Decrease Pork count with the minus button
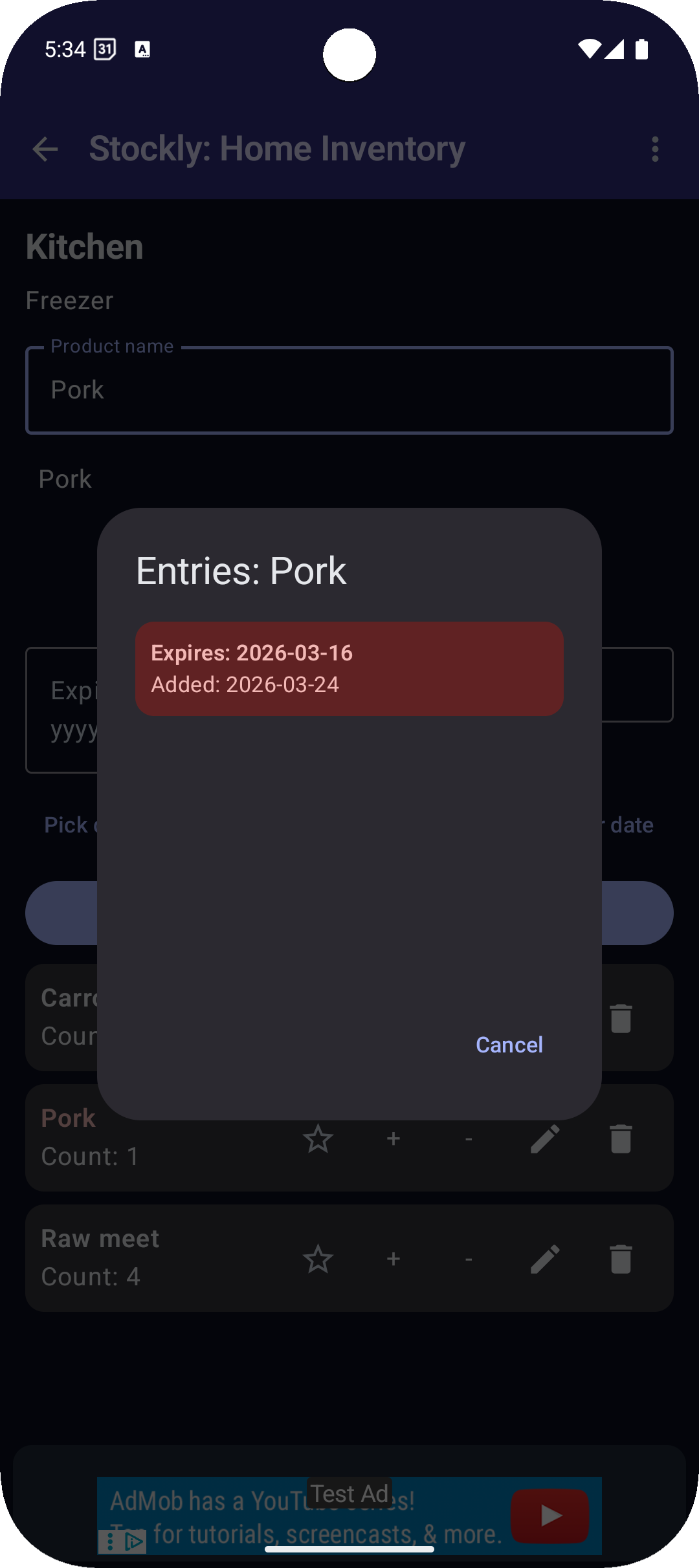The width and height of the screenshot is (699, 1568). tap(469, 1138)
